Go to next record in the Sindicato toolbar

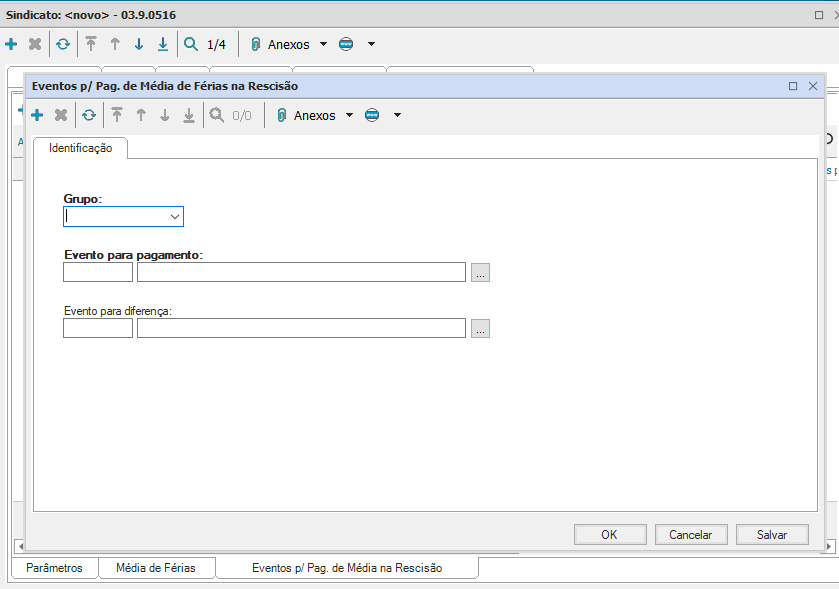(139, 45)
